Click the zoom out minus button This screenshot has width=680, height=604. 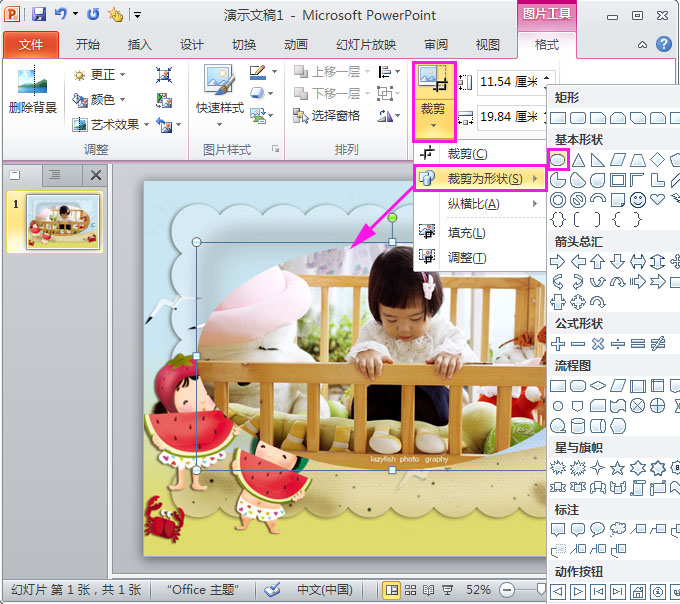click(507, 590)
